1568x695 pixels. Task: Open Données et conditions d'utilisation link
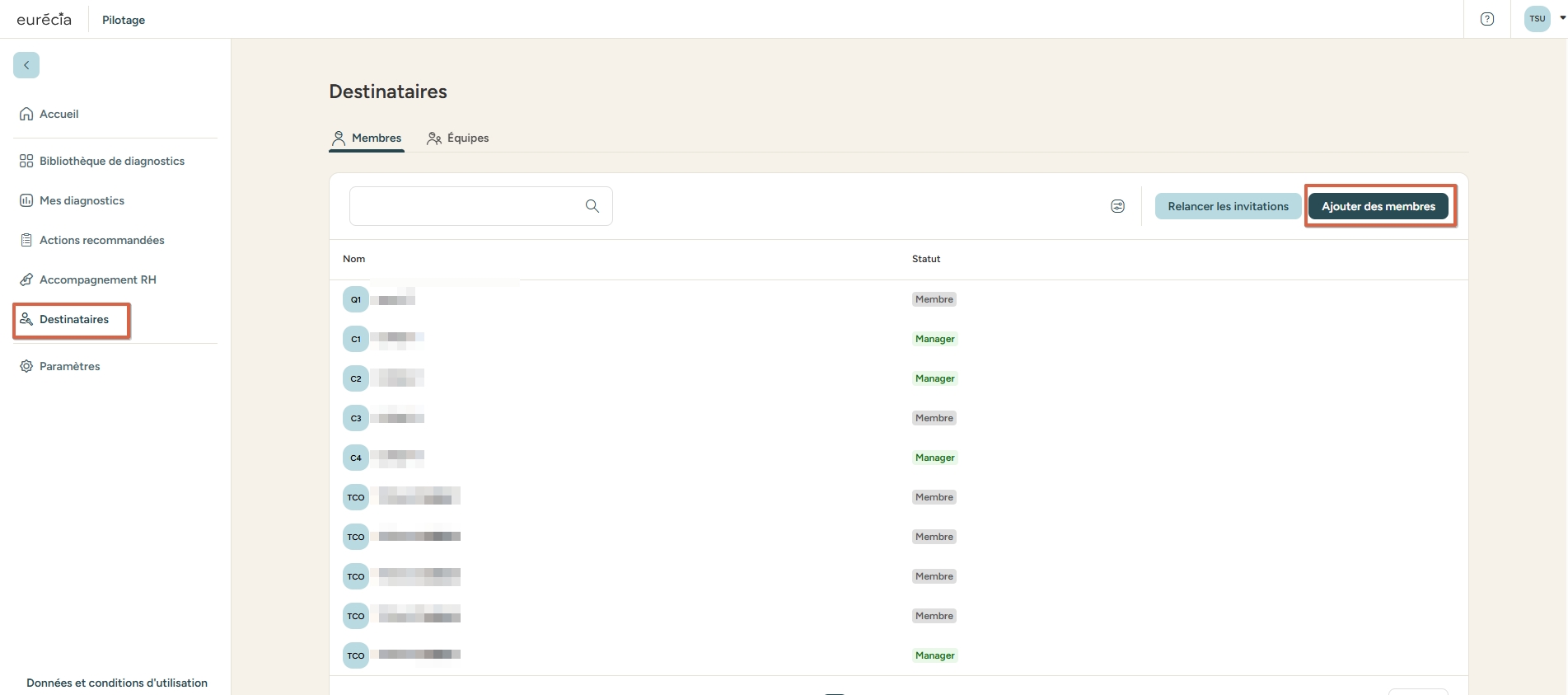117,683
